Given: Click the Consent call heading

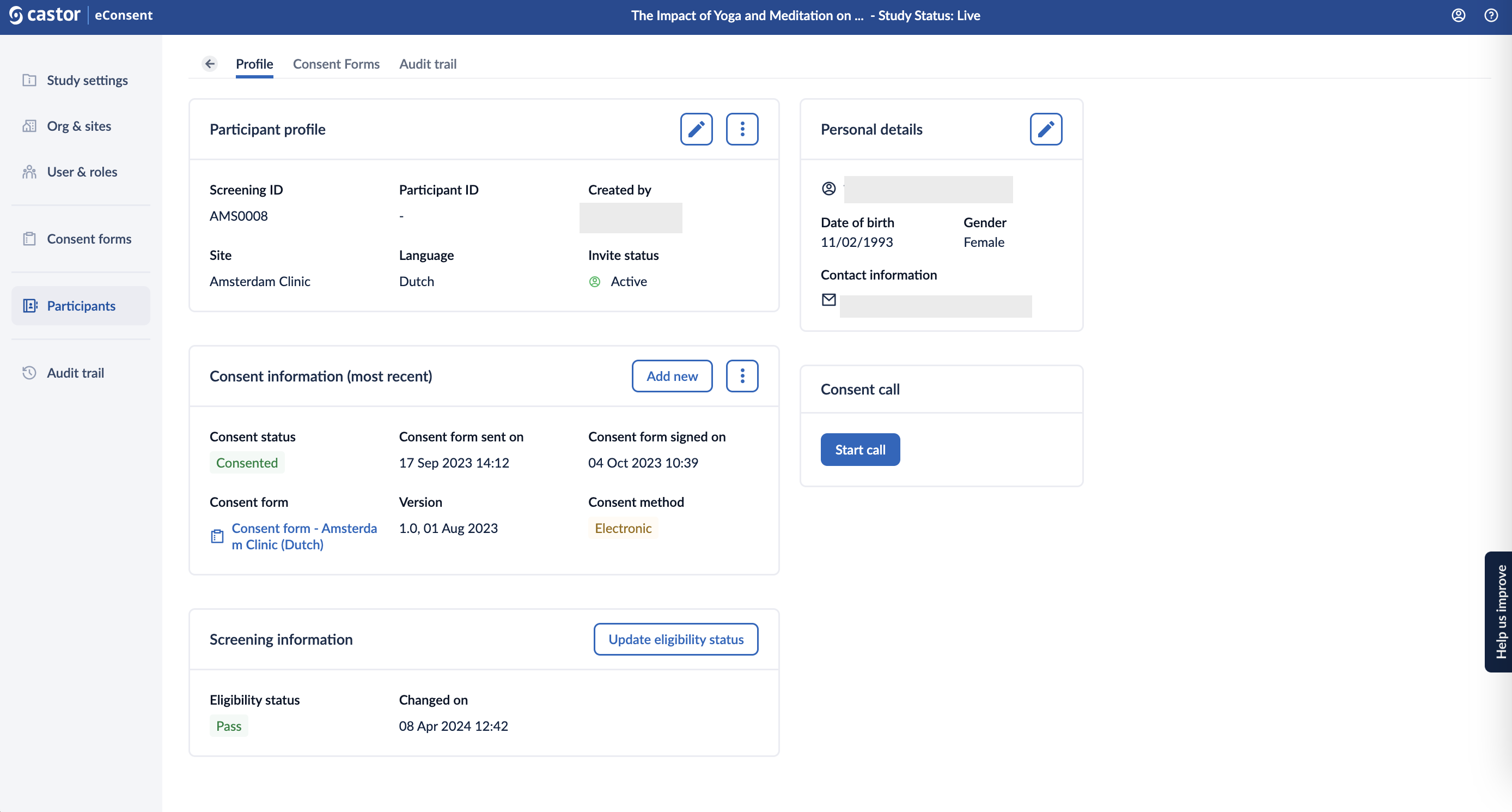Looking at the screenshot, I should pyautogui.click(x=860, y=389).
